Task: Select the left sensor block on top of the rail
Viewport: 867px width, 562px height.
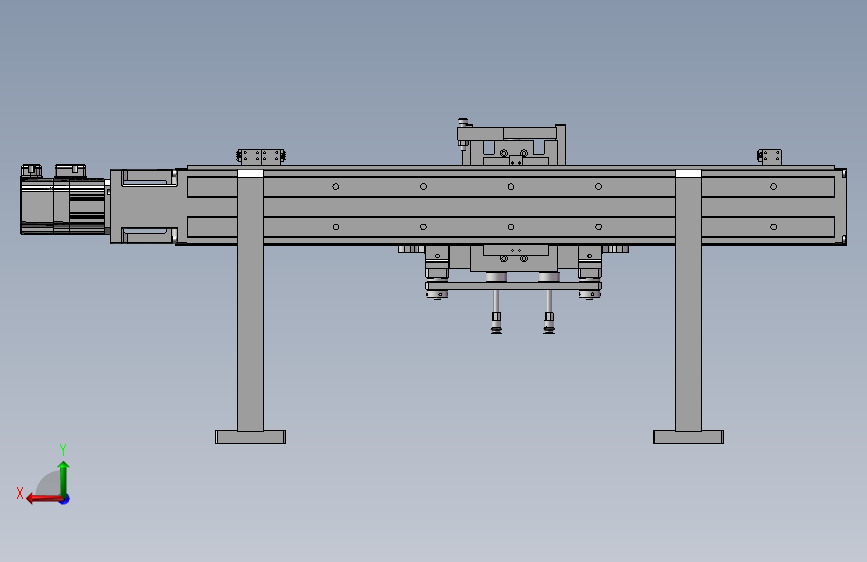Action: [261, 157]
